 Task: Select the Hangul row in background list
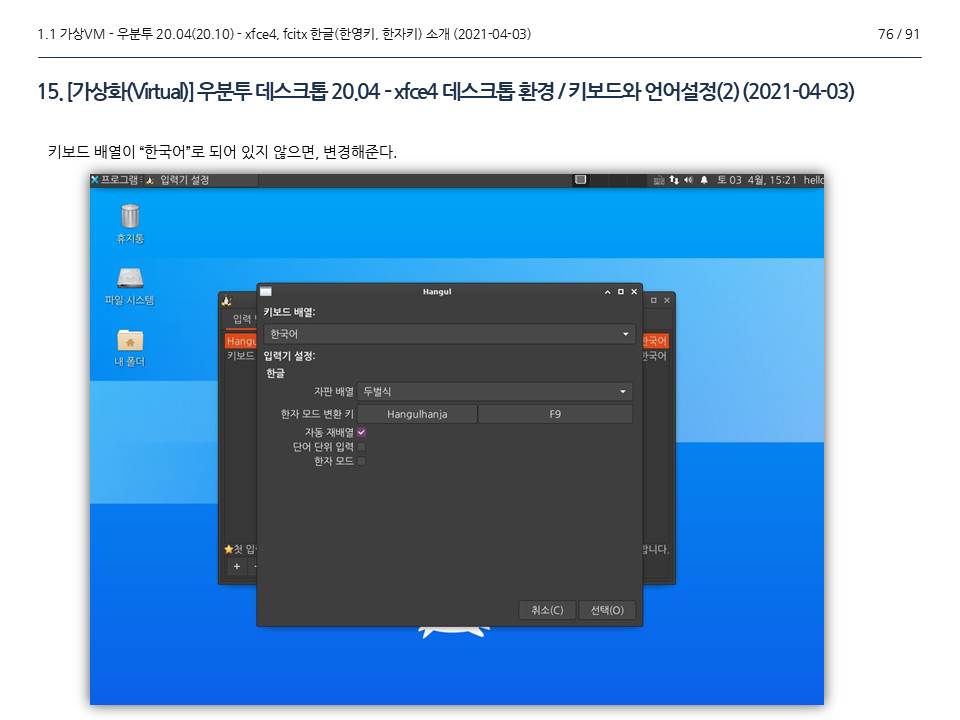[241, 341]
